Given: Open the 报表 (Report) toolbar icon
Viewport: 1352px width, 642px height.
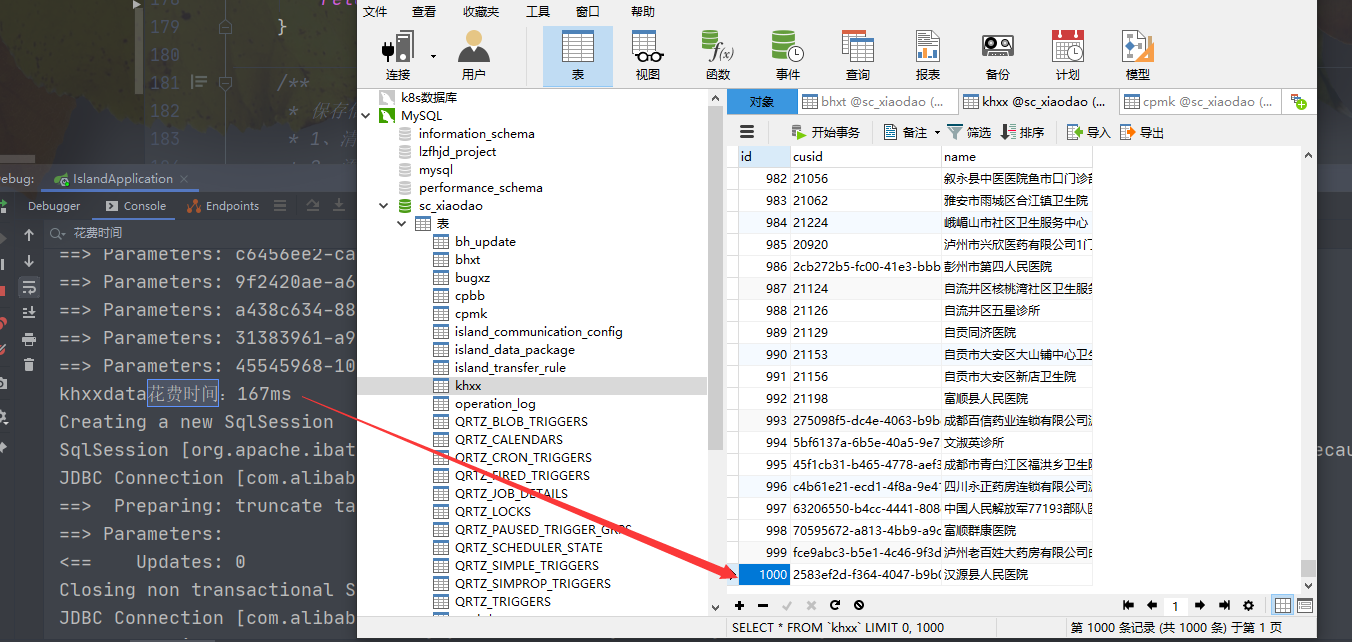Looking at the screenshot, I should (x=928, y=55).
